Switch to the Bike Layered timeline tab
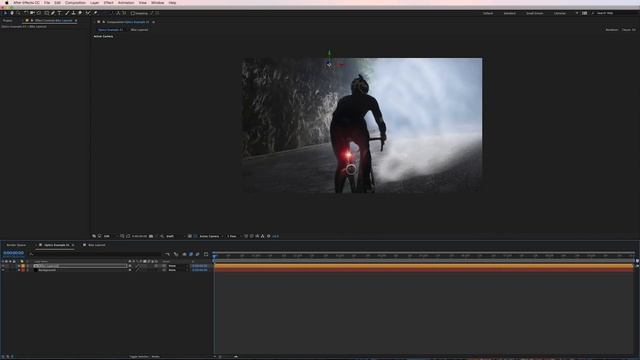640x360 pixels. [97, 245]
